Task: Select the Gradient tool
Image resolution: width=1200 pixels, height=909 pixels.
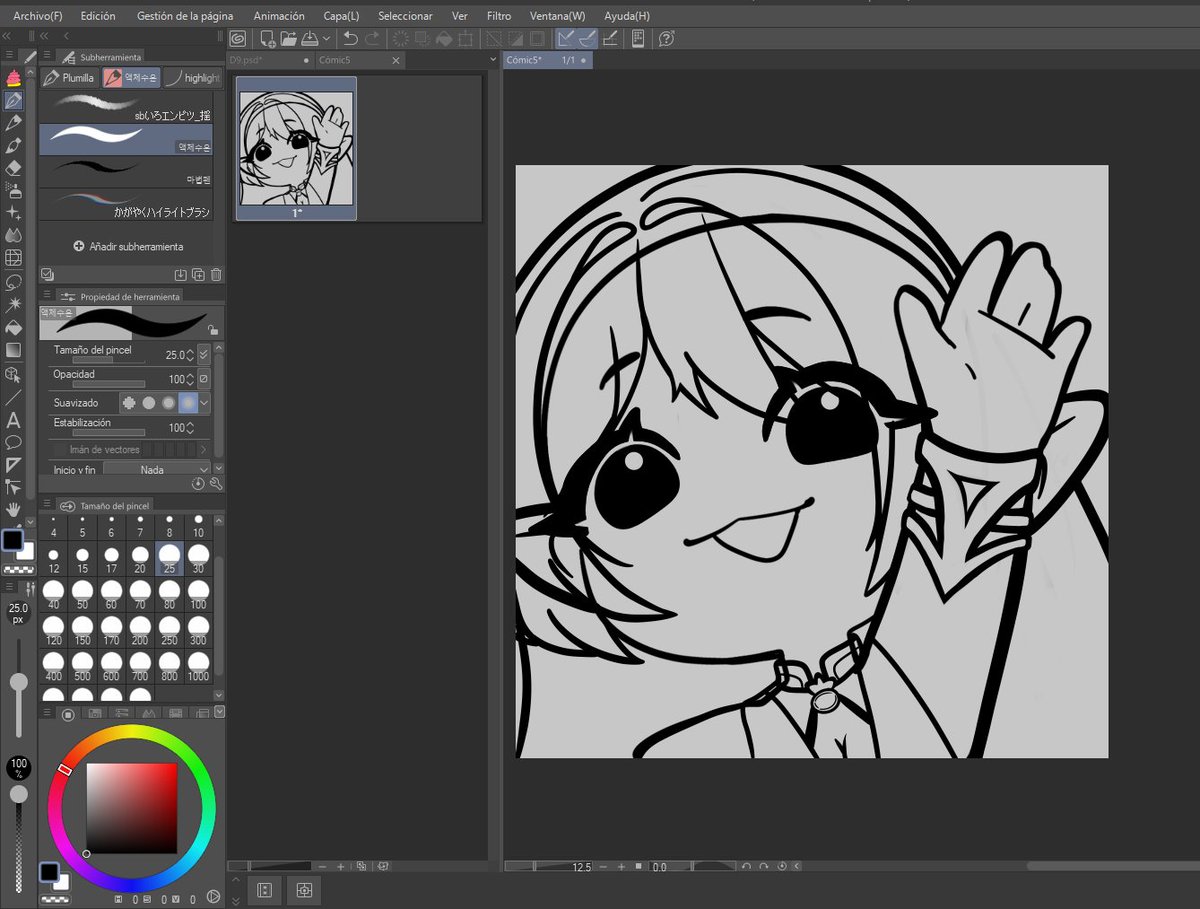Action: pyautogui.click(x=13, y=350)
